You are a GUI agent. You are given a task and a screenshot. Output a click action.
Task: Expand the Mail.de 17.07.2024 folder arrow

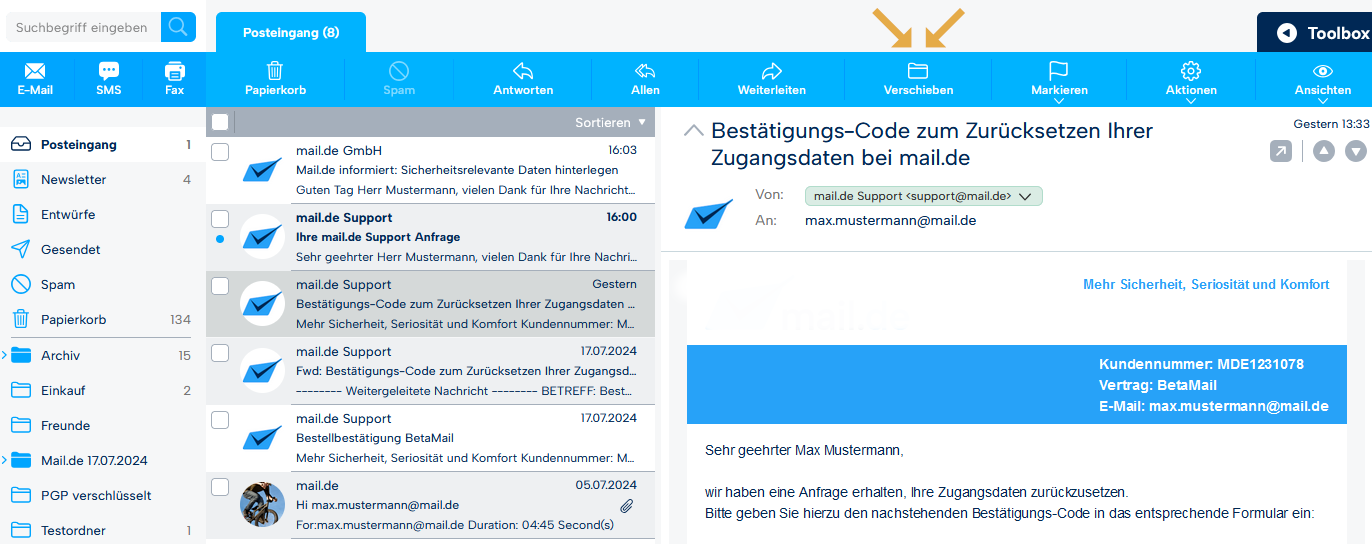tap(4, 460)
